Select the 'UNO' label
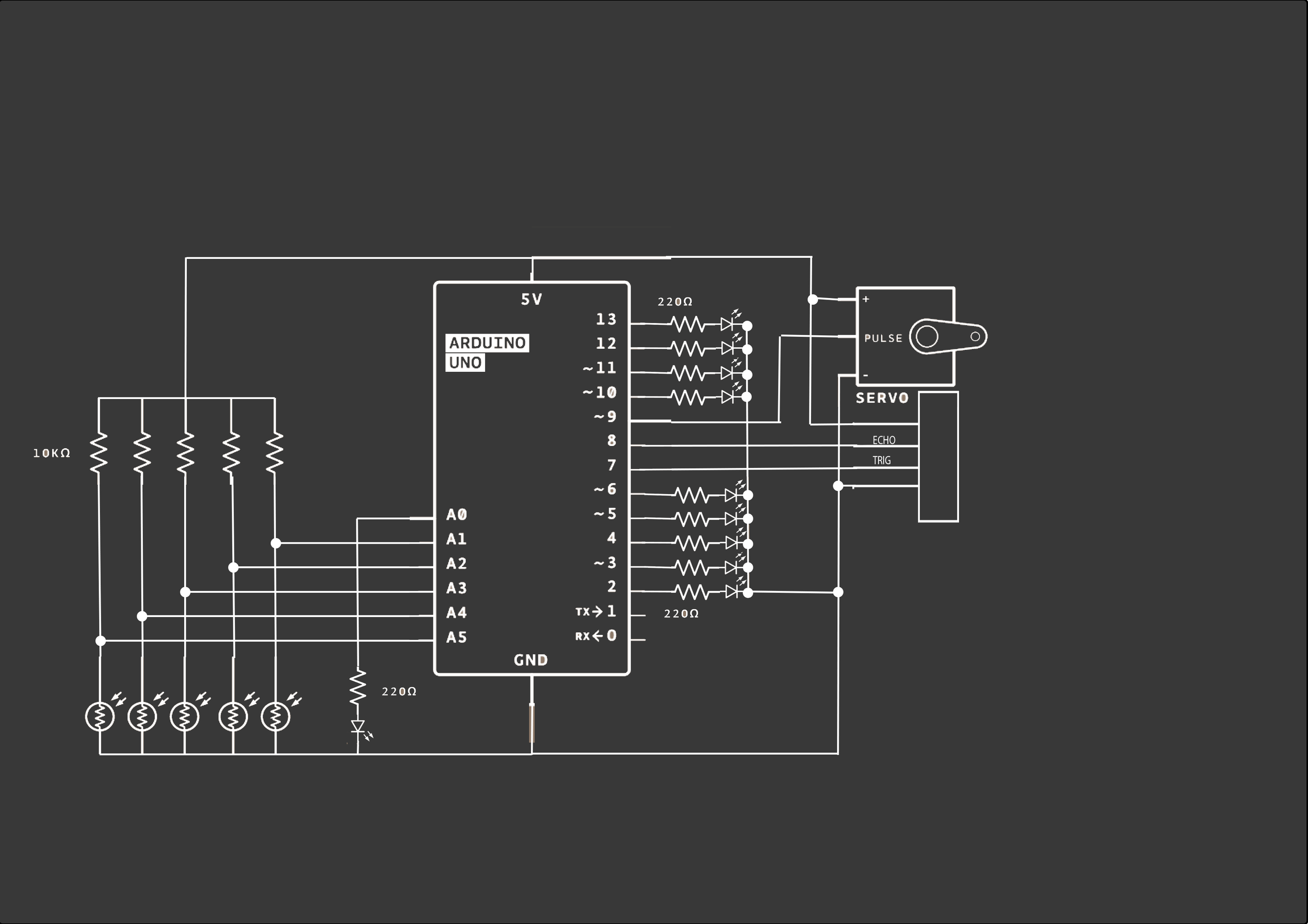The image size is (1308, 924). 465,363
